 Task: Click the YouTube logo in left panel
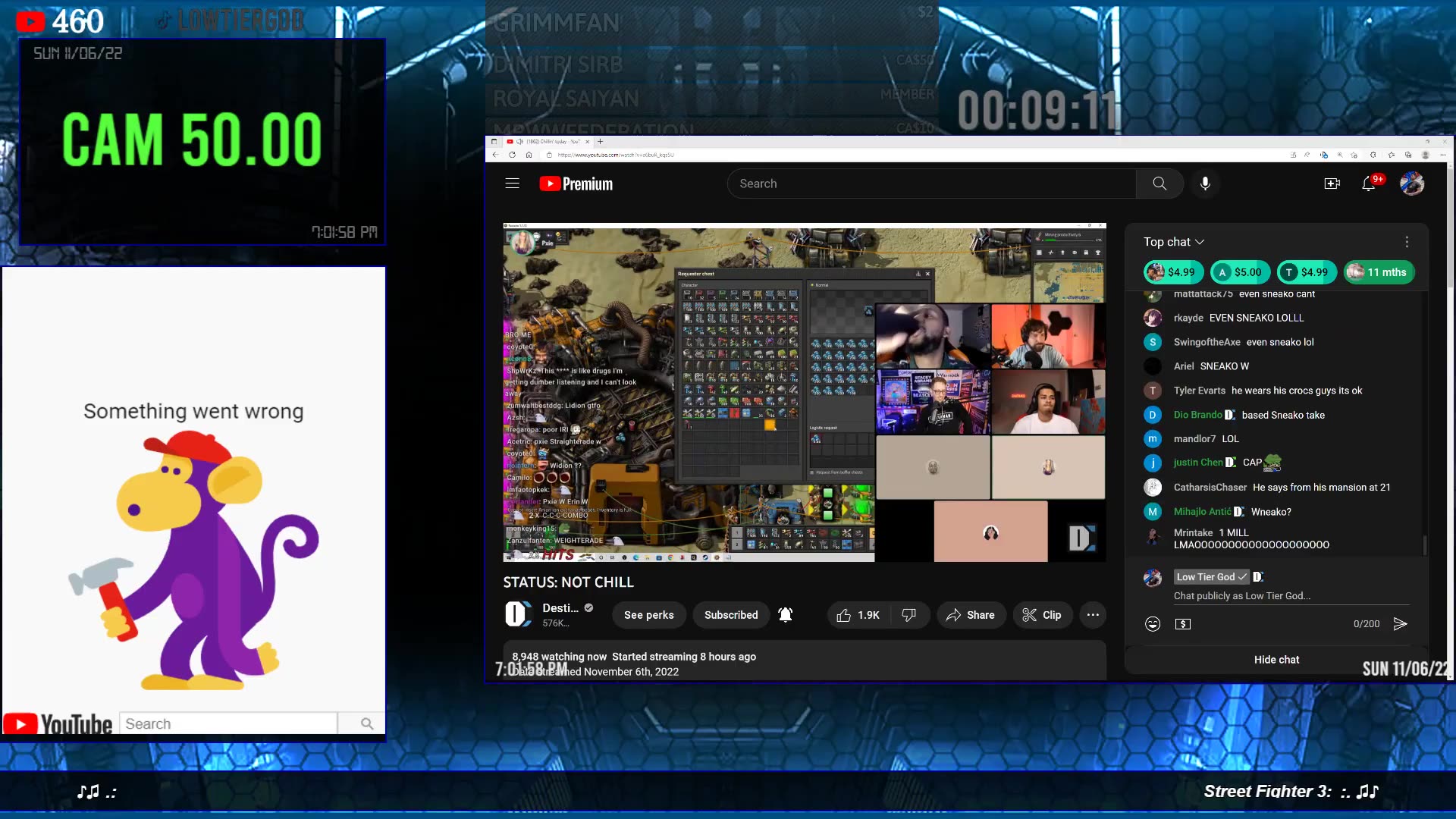point(58,724)
